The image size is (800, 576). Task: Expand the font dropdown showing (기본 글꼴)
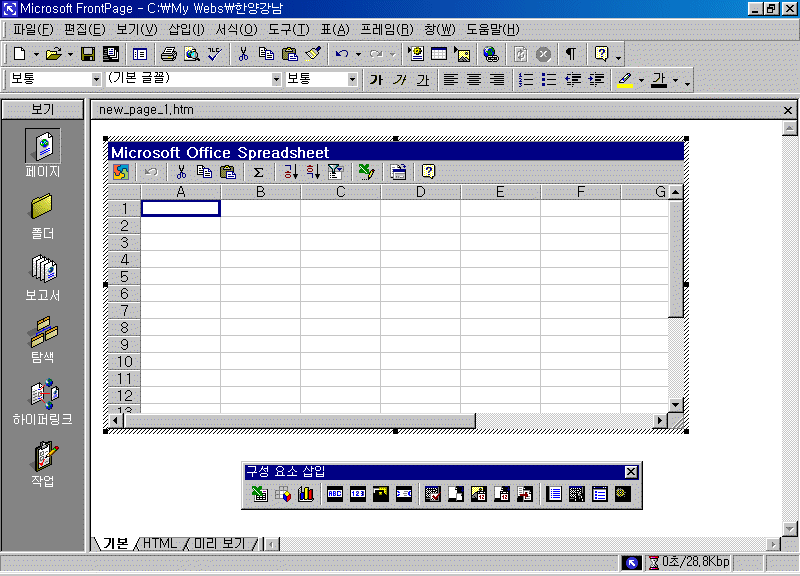(x=276, y=80)
